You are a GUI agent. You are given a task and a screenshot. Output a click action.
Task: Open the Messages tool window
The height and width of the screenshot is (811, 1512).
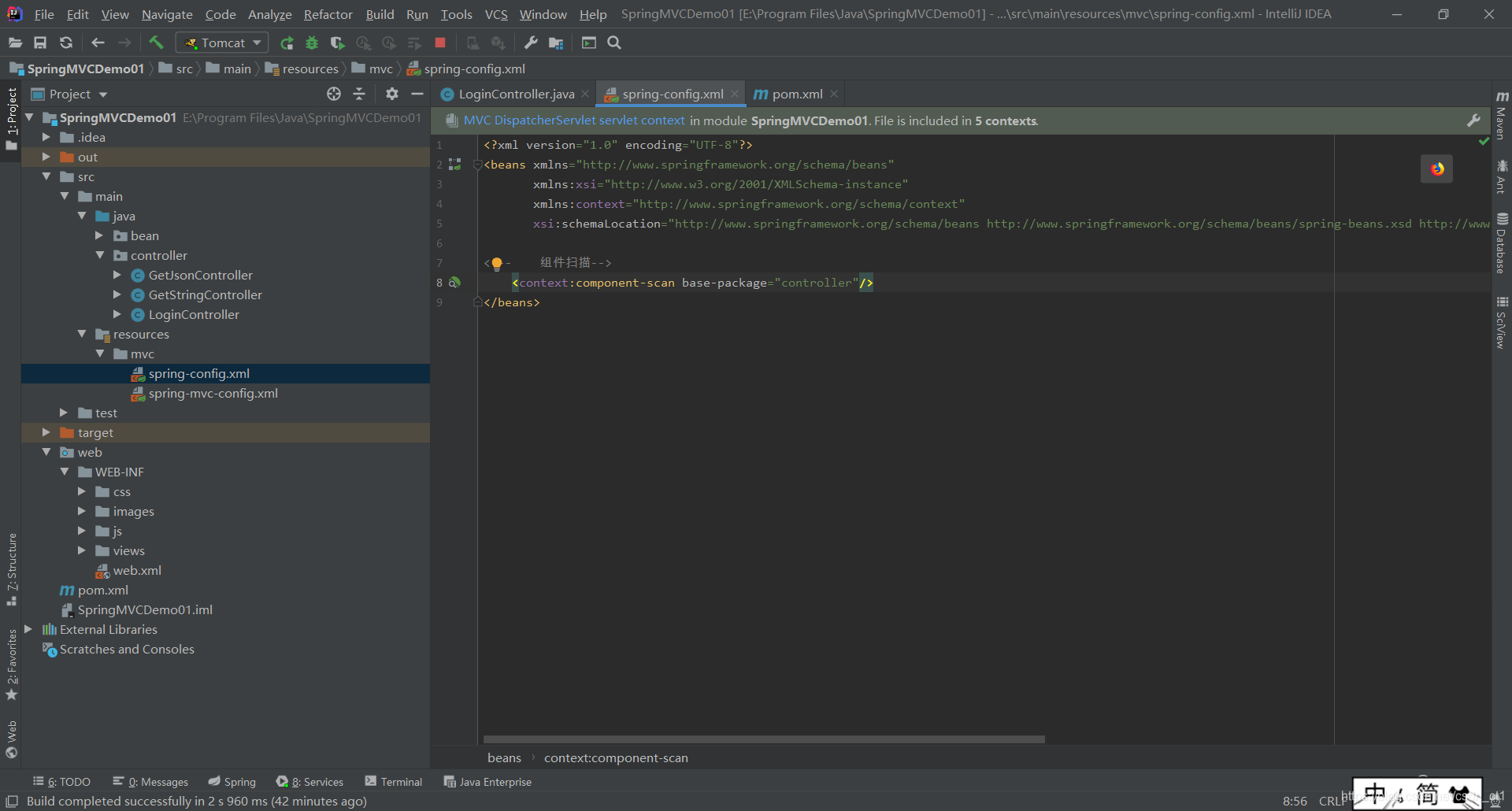tap(150, 782)
